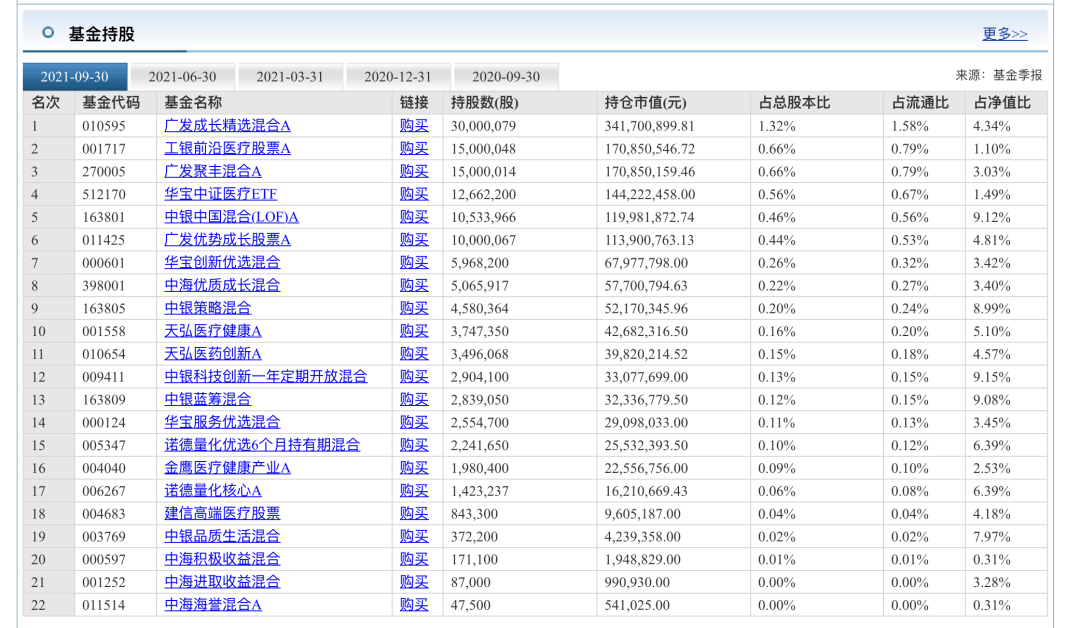The image size is (1080, 628).
Task: Open fund 金鹰医疗健康产业A
Action: (227, 468)
